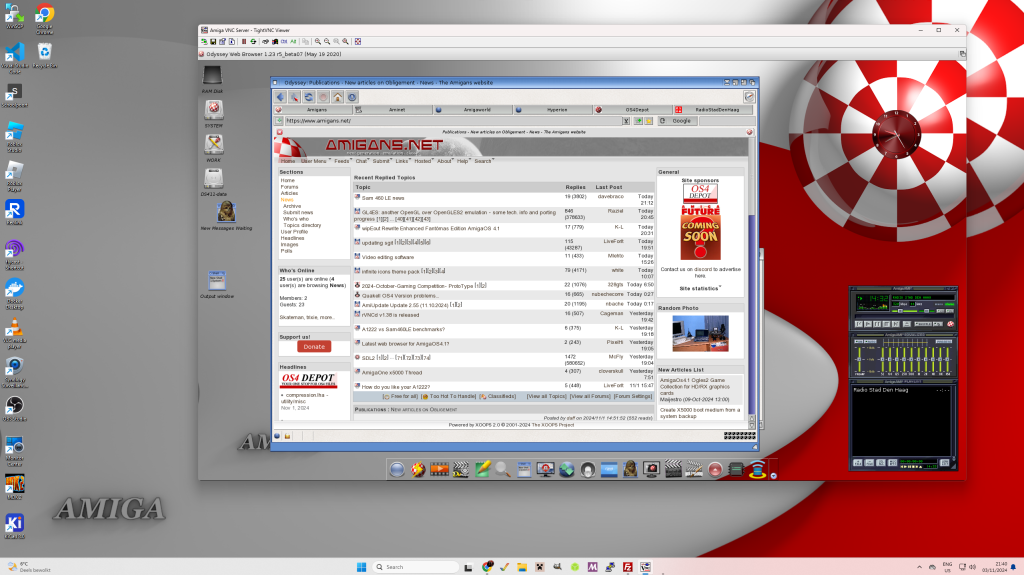Launch the wifi router dock icon
Image resolution: width=1024 pixels, height=575 pixels.
coord(758,469)
